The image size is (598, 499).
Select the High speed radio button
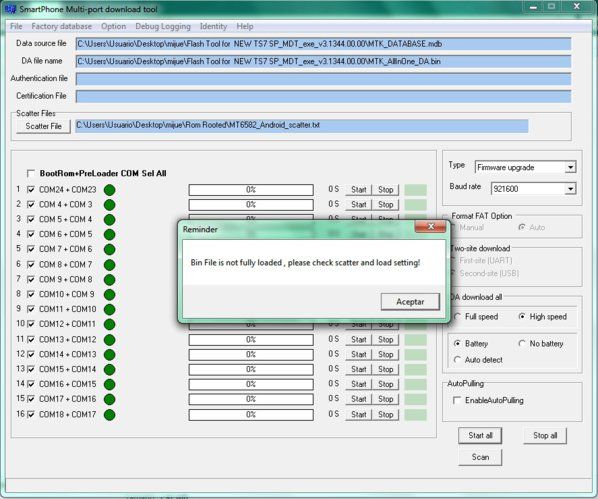coord(522,317)
